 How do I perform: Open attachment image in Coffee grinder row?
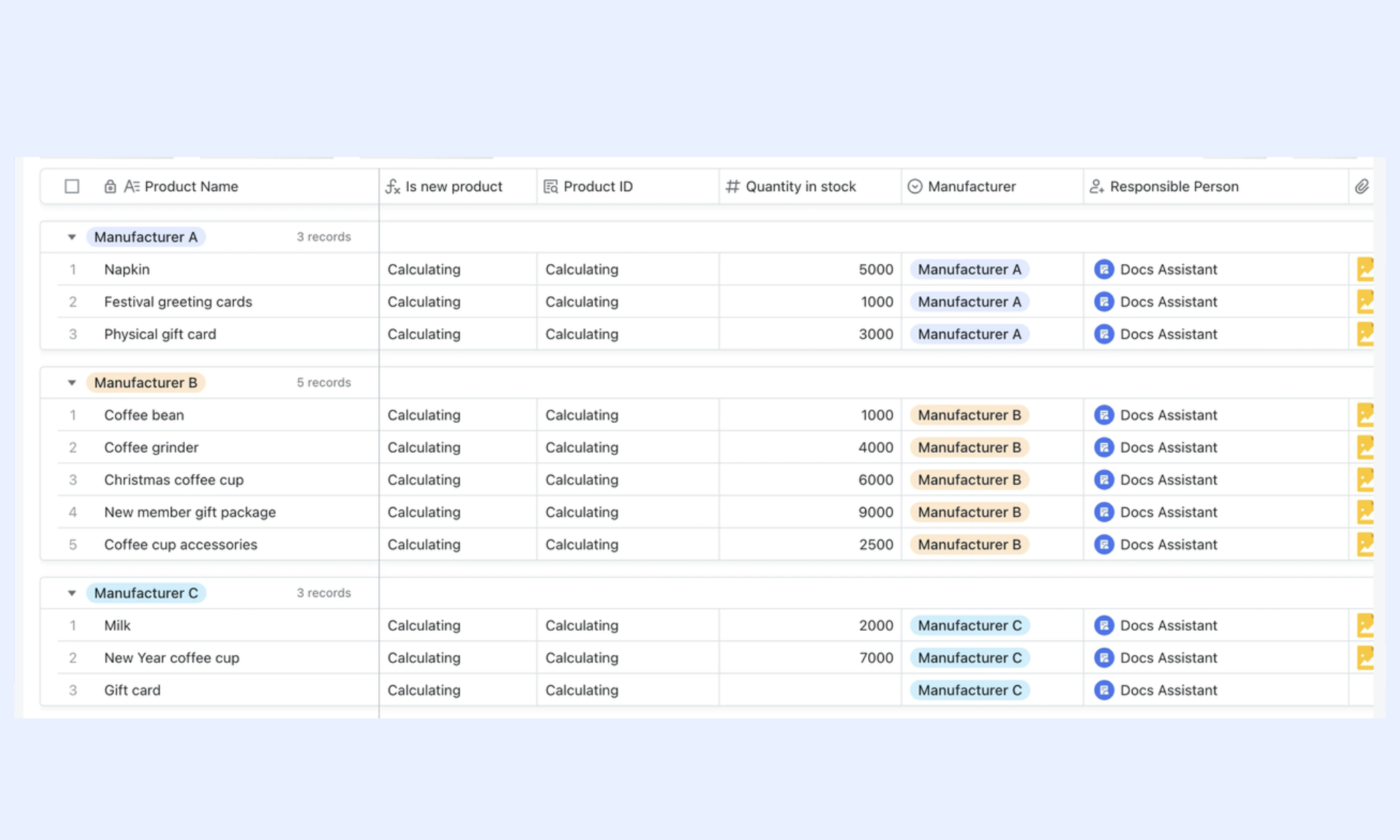(x=1365, y=447)
